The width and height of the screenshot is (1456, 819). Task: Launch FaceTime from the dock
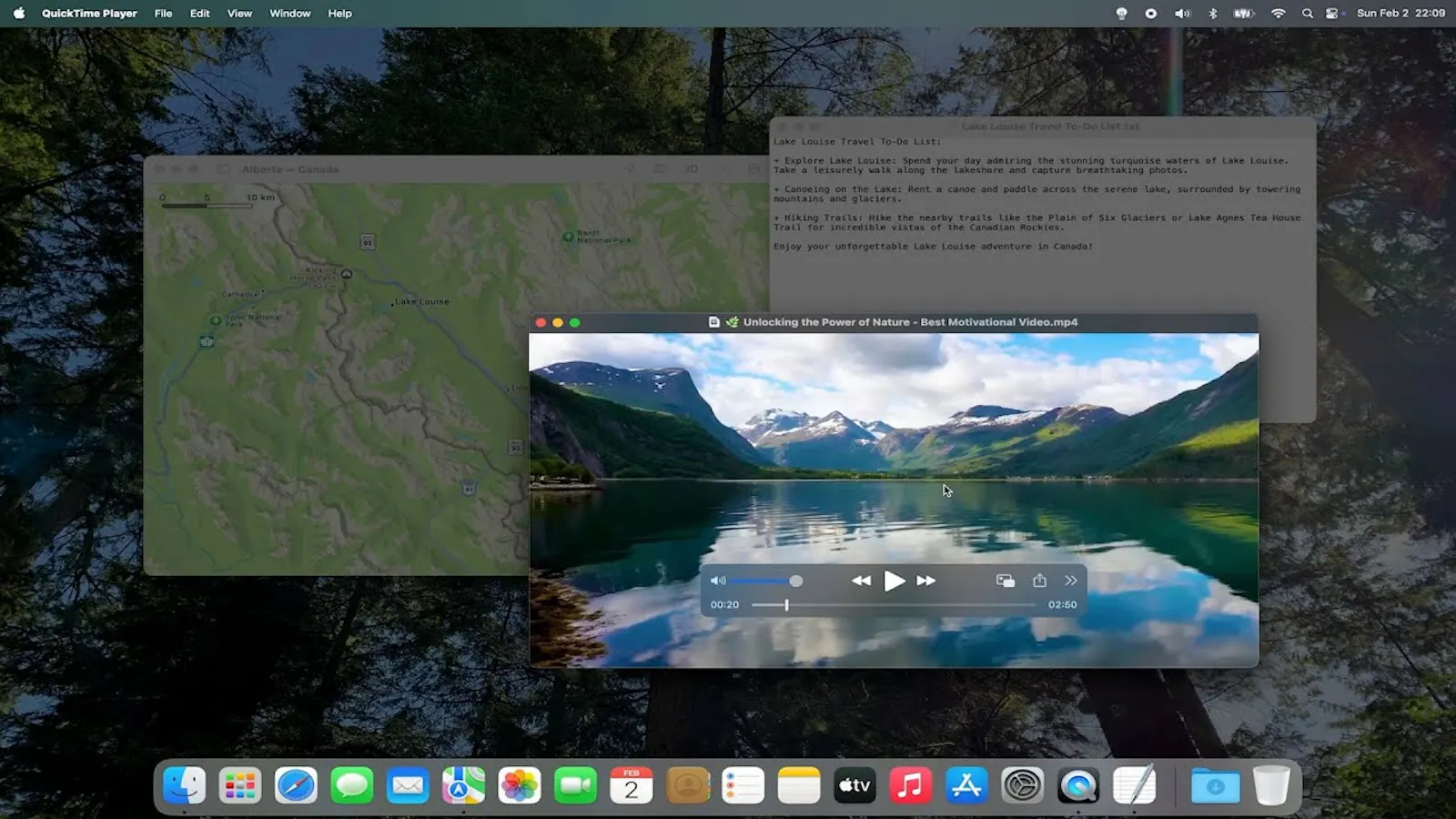pyautogui.click(x=575, y=785)
